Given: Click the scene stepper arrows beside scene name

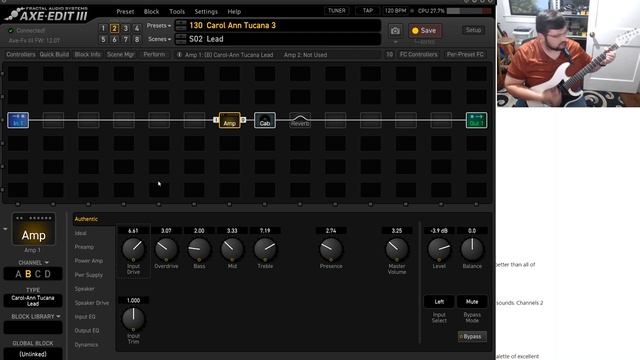Looking at the screenshot, I should (181, 39).
